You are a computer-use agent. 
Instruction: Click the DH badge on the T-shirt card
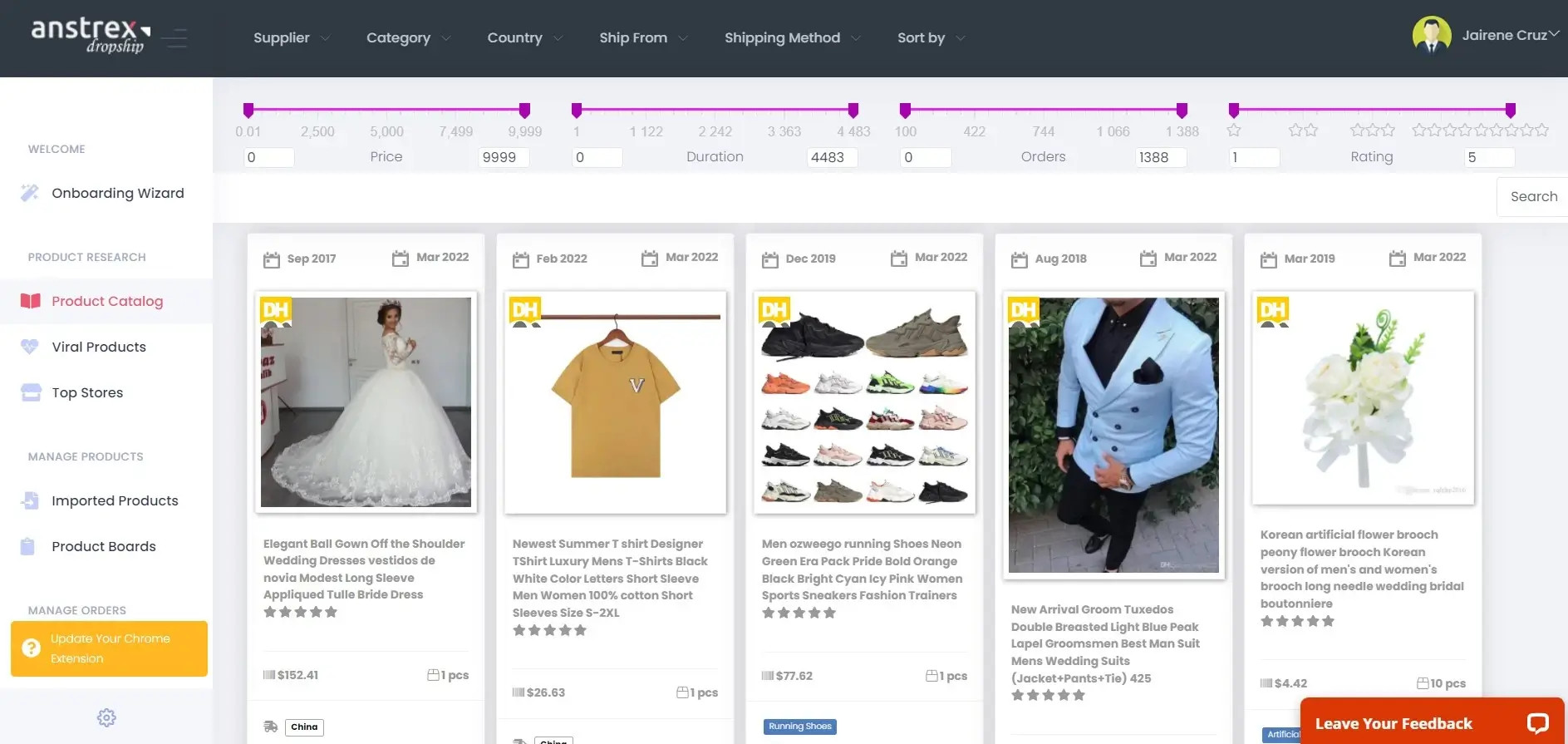[524, 312]
